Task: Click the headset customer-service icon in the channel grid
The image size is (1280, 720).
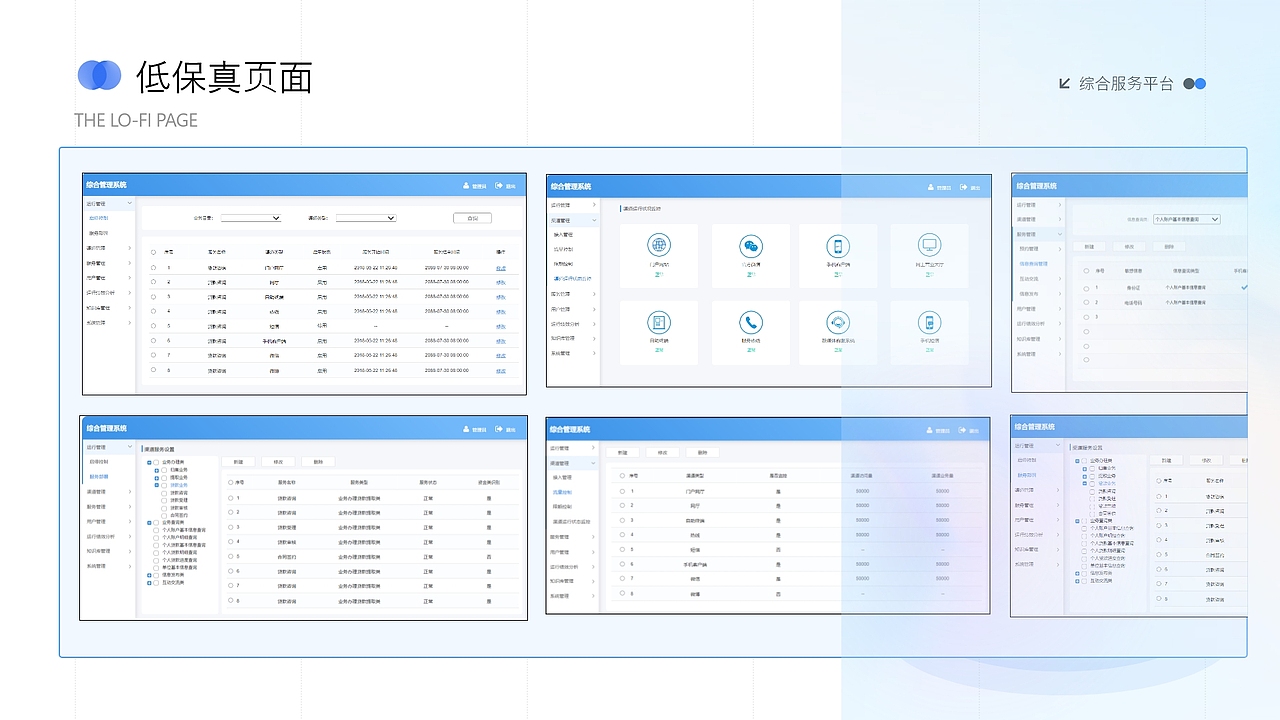Action: click(x=838, y=322)
